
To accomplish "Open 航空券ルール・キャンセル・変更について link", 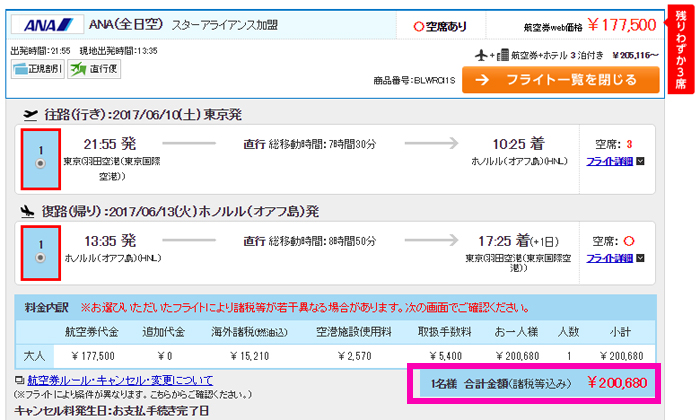I will point(120,380).
